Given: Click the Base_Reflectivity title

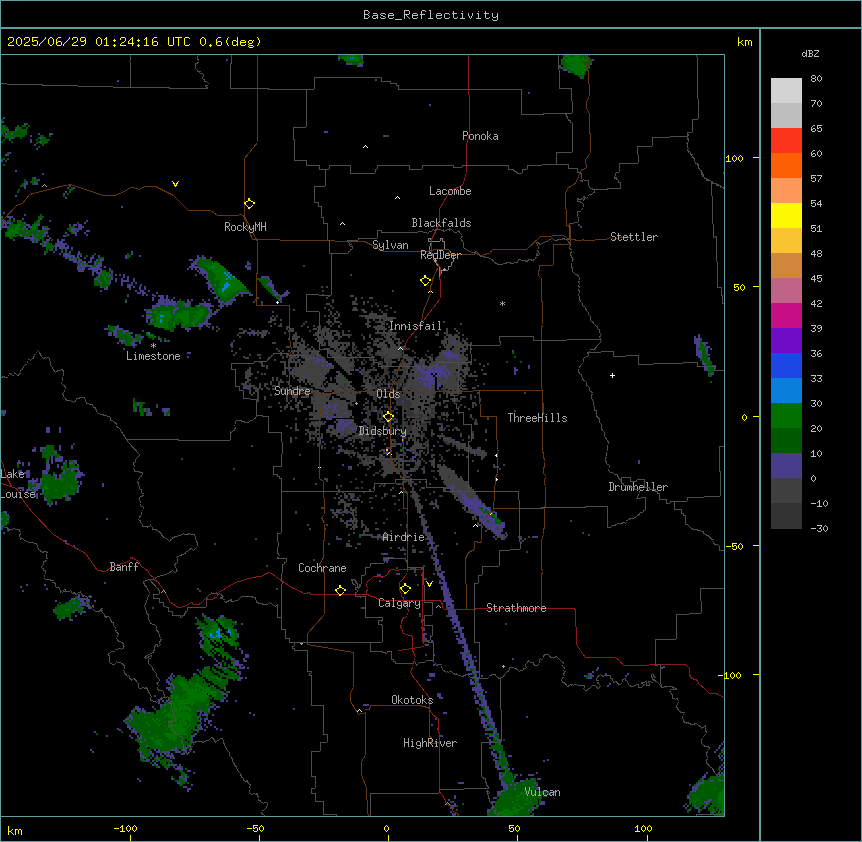Looking at the screenshot, I should 431,15.
